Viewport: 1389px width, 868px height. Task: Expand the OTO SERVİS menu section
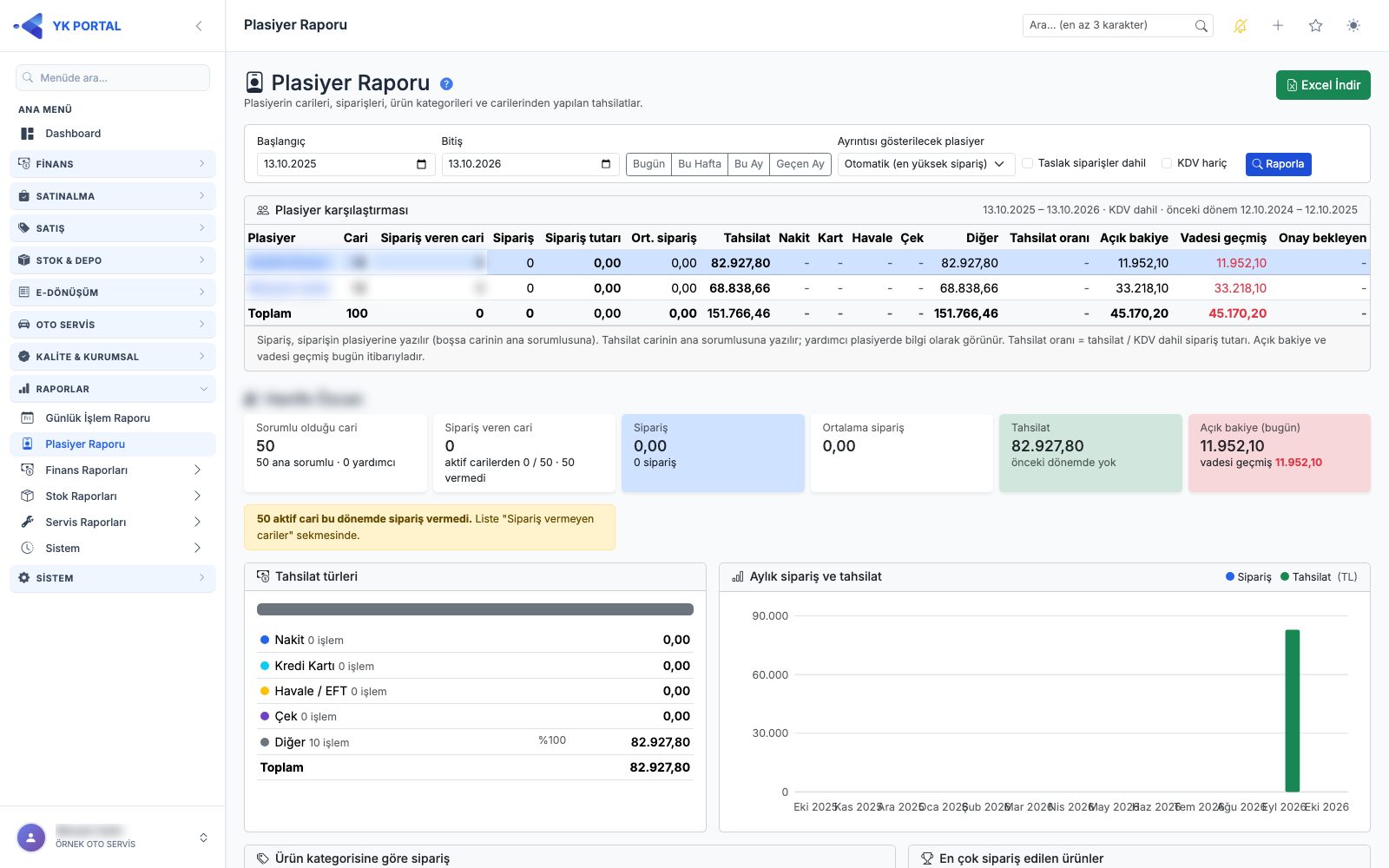click(113, 325)
